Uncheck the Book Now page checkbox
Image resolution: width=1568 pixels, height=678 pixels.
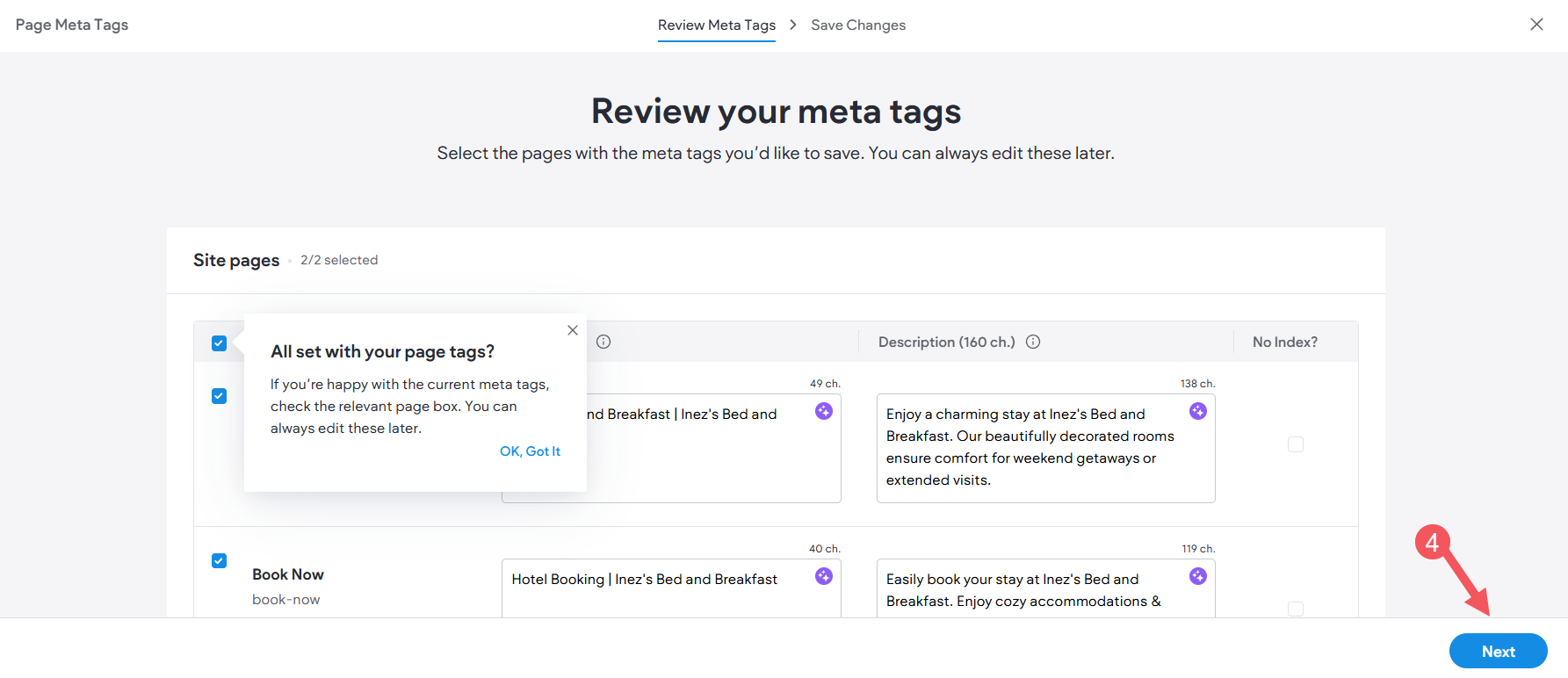pos(220,561)
